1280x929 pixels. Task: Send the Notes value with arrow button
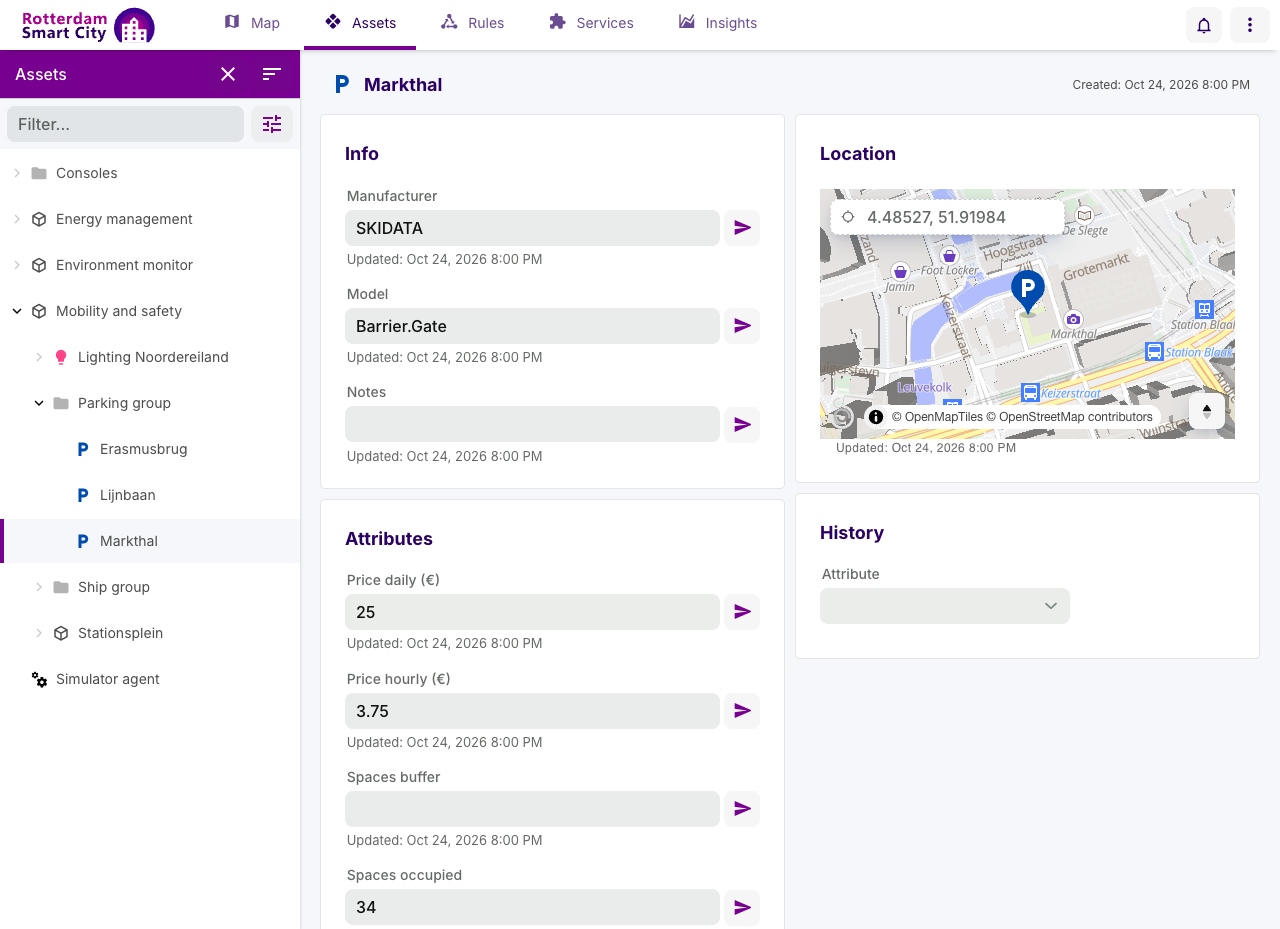coord(742,424)
